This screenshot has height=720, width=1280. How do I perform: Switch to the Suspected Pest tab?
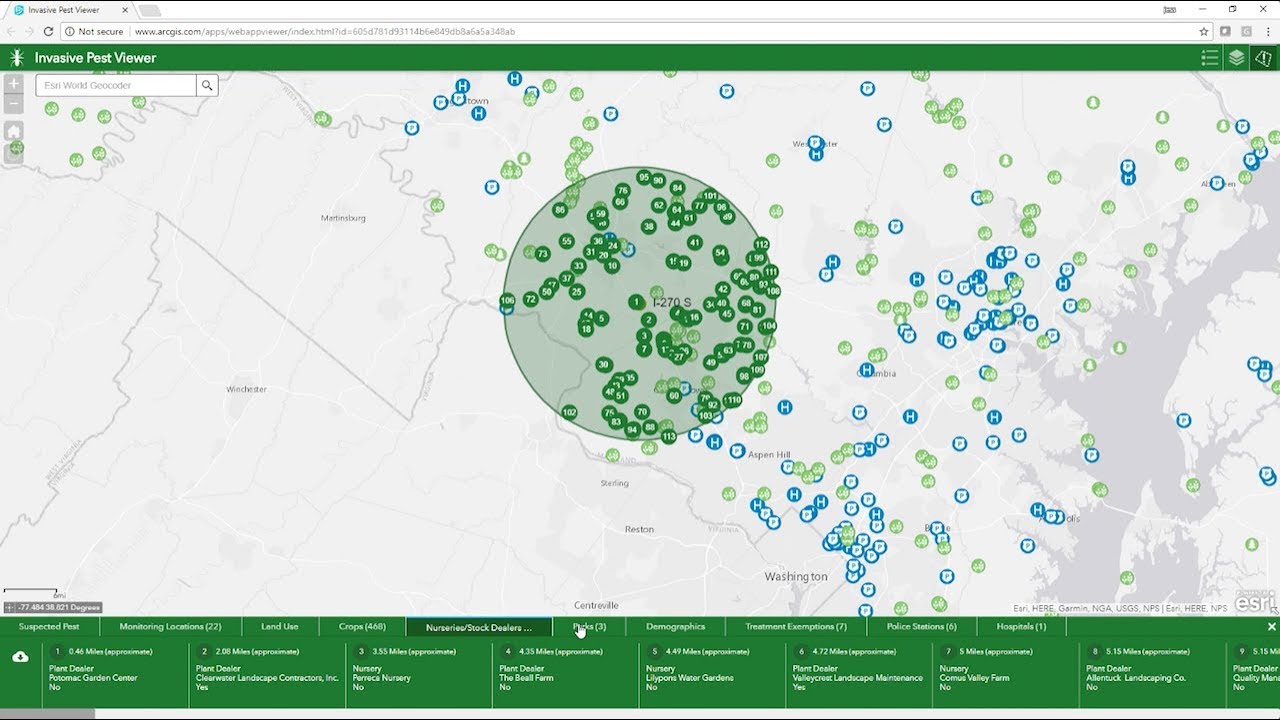click(x=49, y=627)
